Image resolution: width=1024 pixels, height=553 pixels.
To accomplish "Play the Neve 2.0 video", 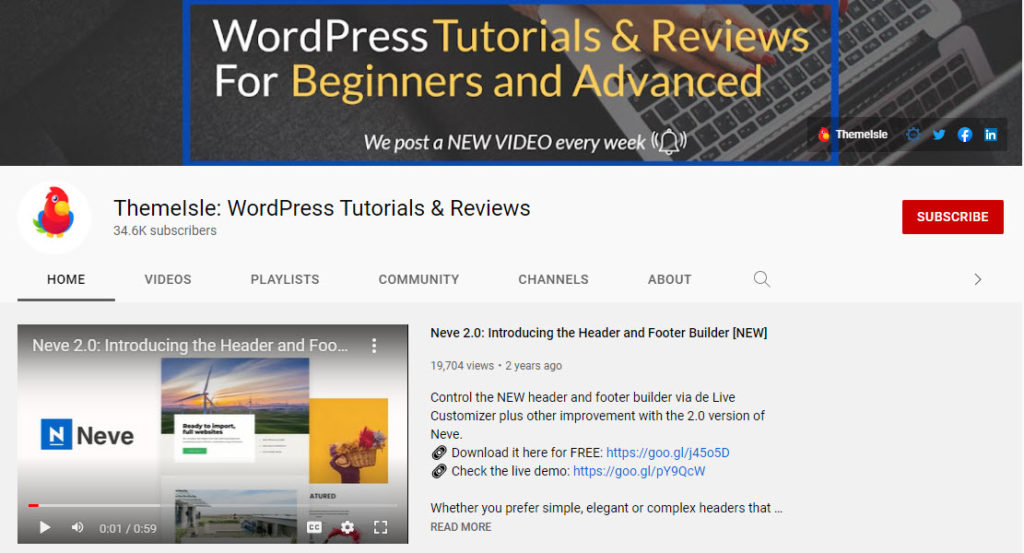I will [44, 527].
